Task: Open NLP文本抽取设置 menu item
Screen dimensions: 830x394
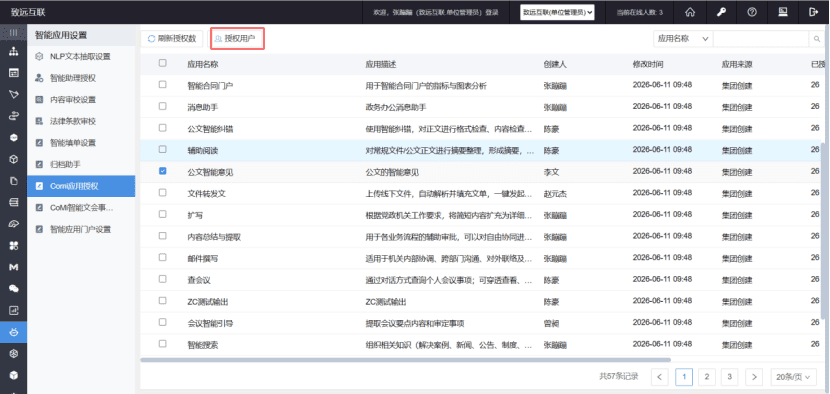Action: (81, 56)
